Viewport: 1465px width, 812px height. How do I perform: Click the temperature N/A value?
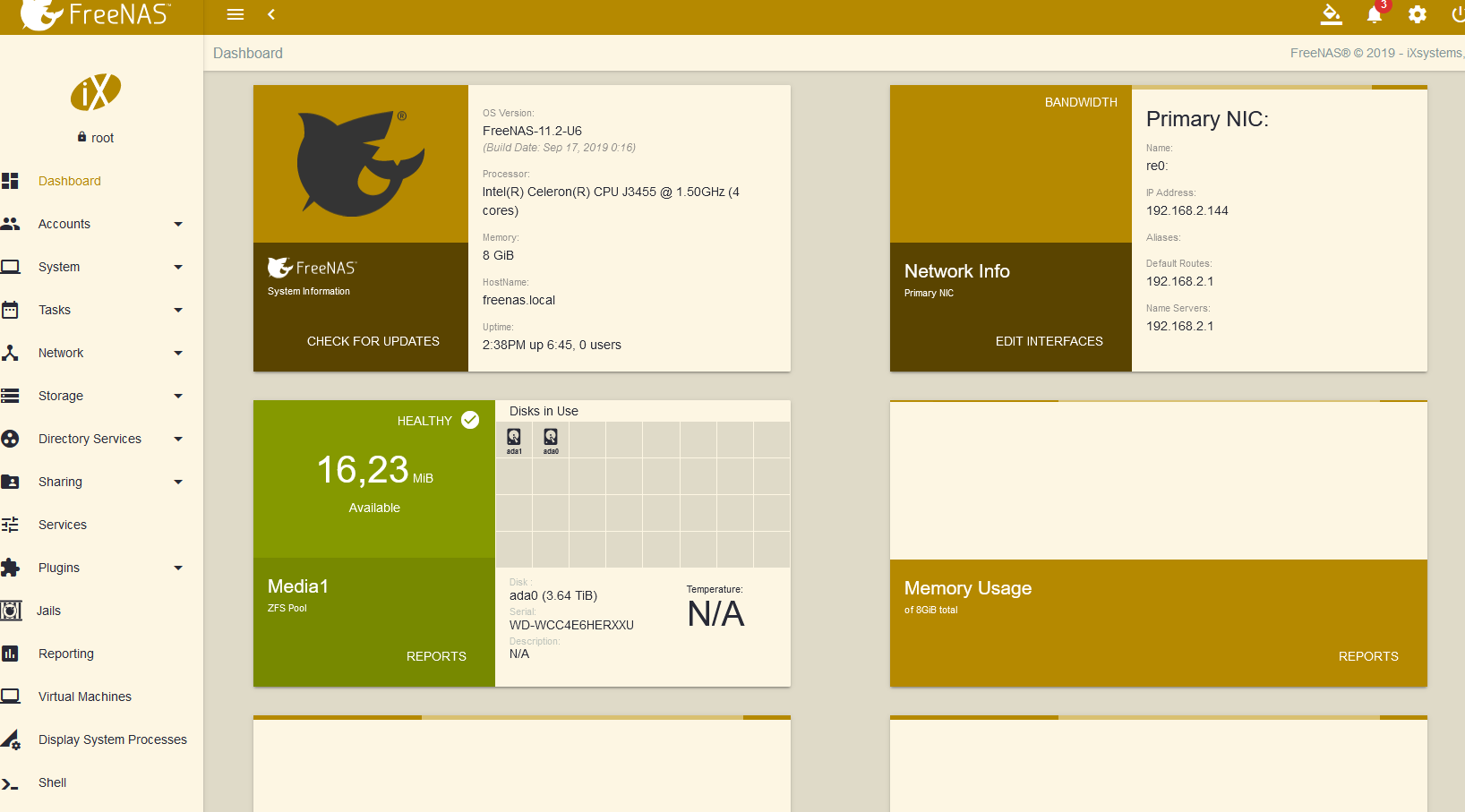pos(715,614)
